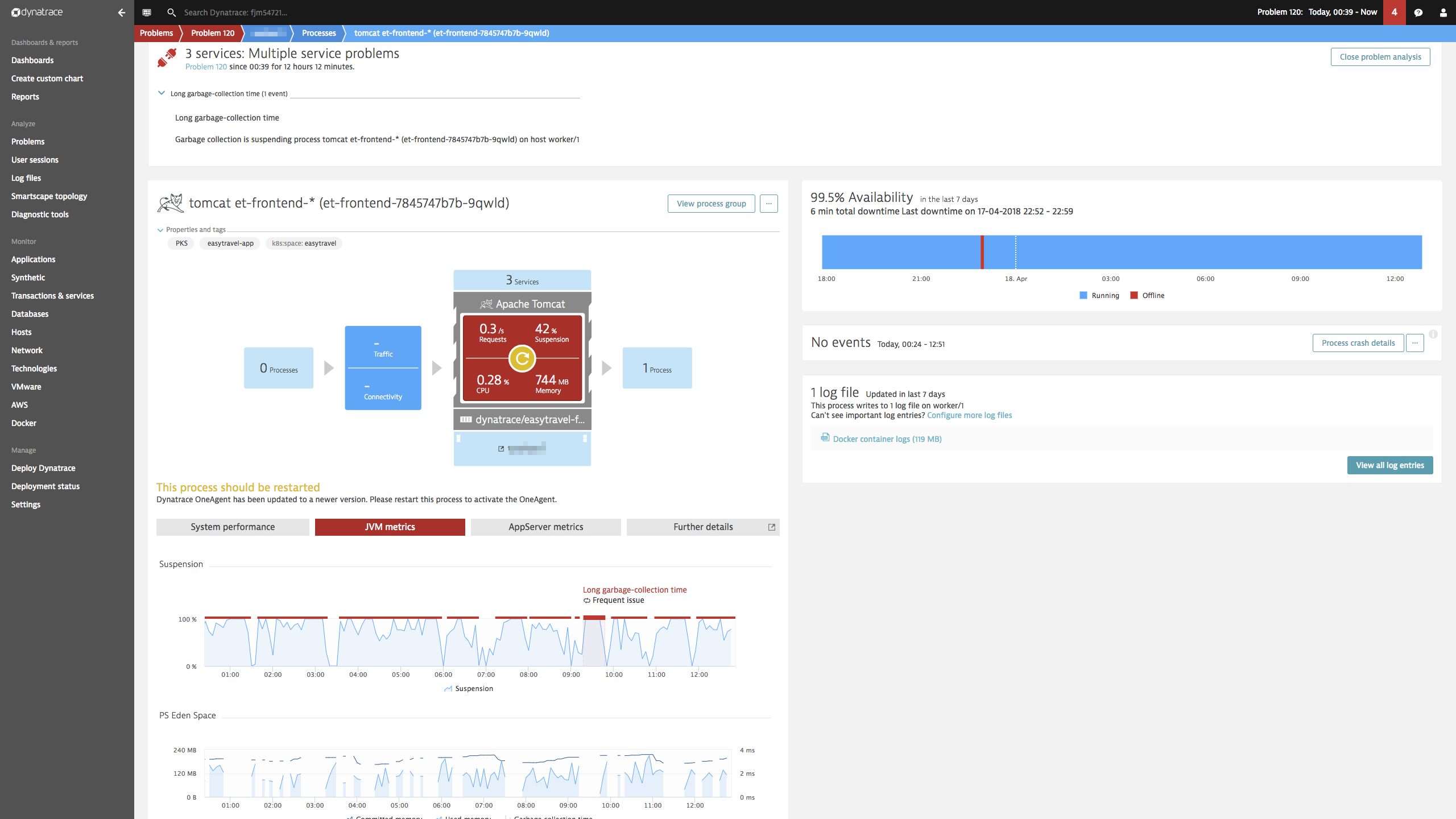Click the red problems count badge 4
Screen dimensions: 1456x819
coord(1394,12)
